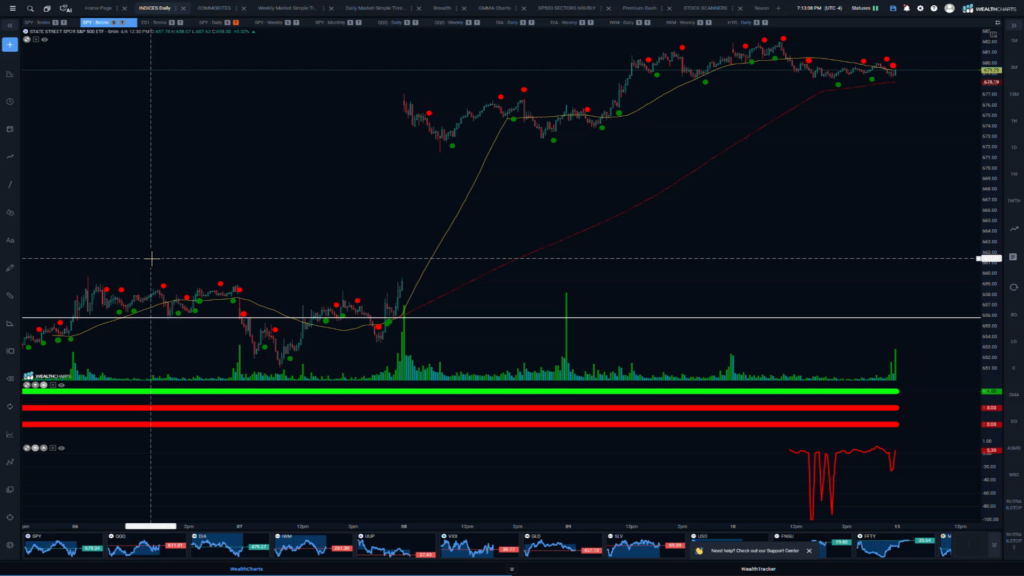Click the AI assistant icon in the top toolbar
1024x576 pixels.
click(x=65, y=9)
